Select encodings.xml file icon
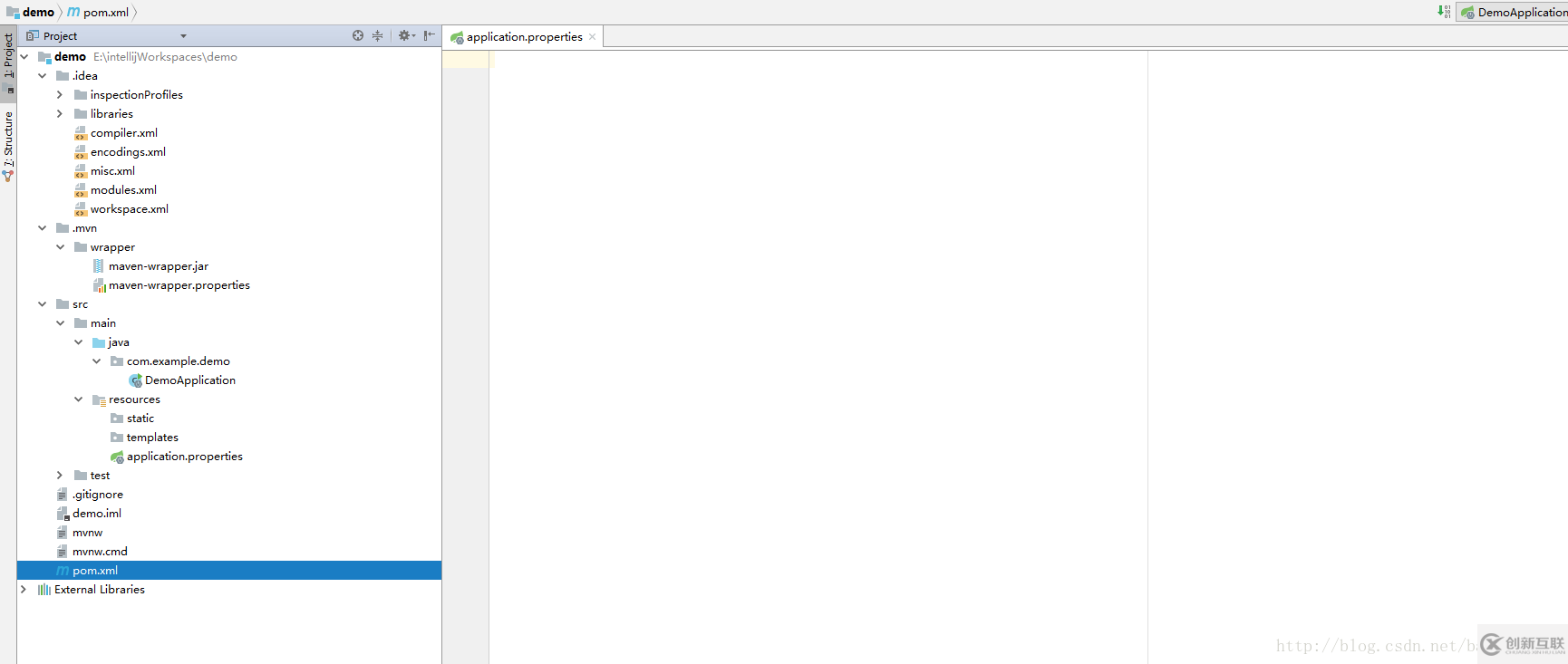Screen dimensions: 1568x664 (x=81, y=151)
